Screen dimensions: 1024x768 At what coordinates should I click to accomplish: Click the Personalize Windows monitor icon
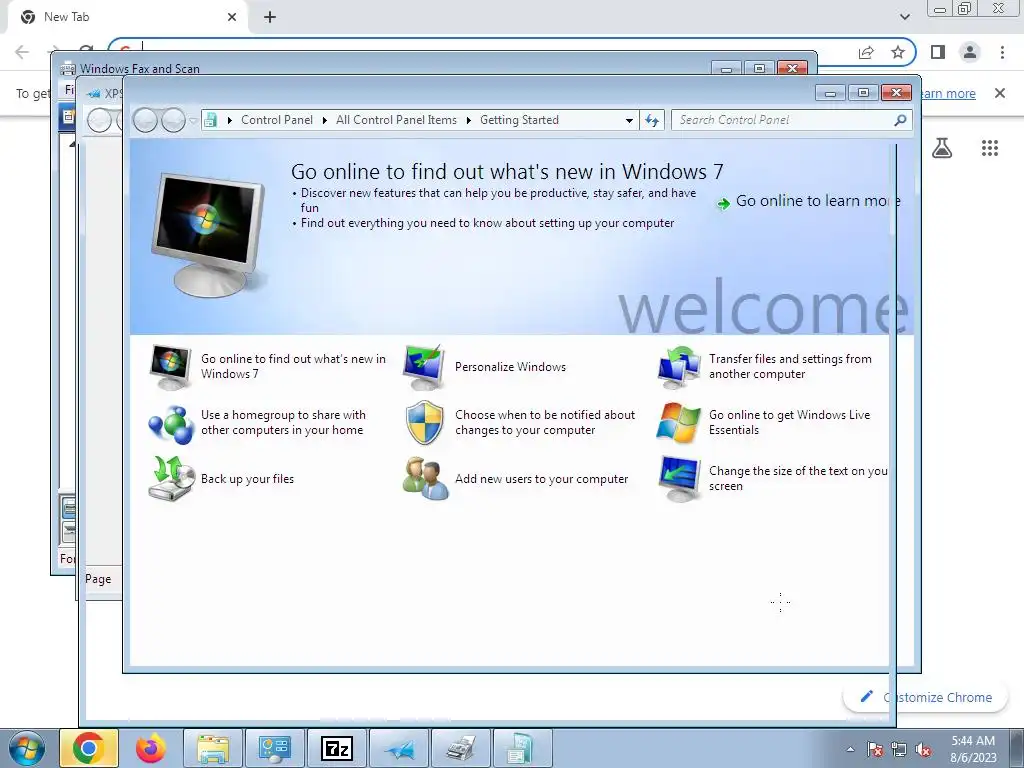coord(424,366)
